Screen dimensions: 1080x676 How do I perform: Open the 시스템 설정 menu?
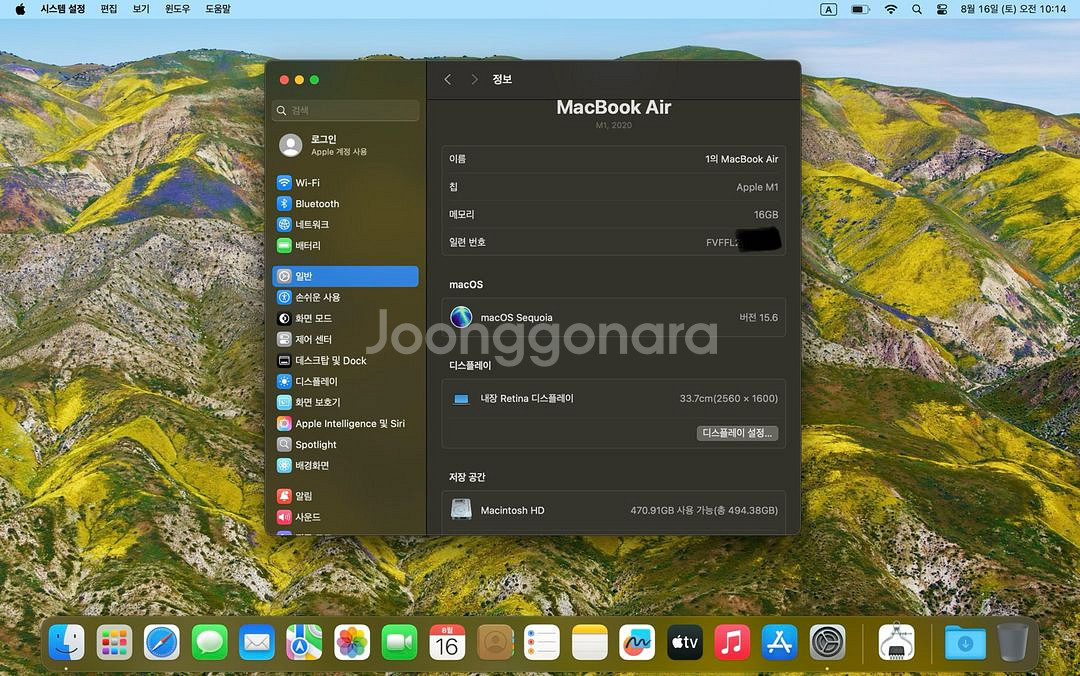[63, 9]
